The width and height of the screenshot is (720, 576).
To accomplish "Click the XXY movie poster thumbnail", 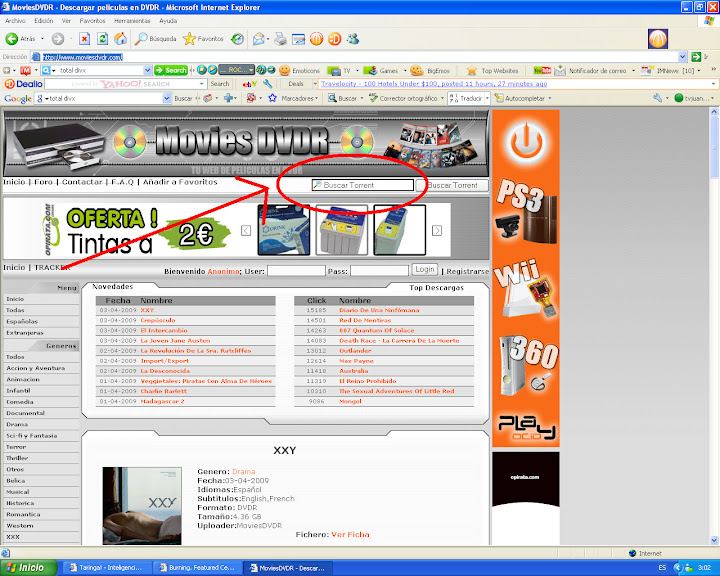I will (x=142, y=506).
